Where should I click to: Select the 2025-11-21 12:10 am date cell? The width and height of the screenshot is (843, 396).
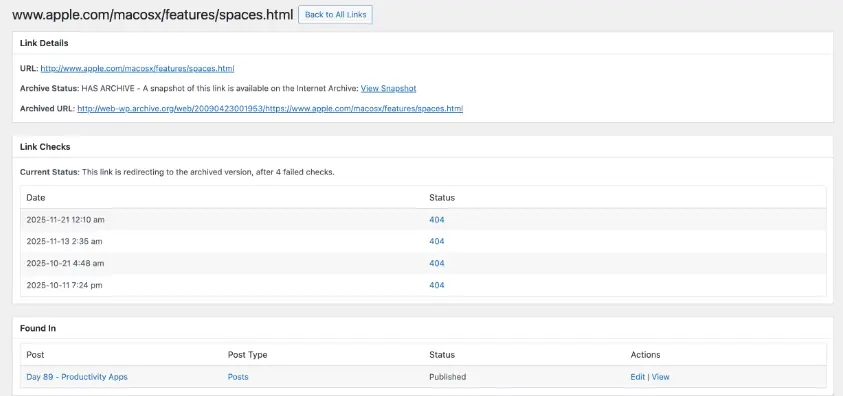pos(65,220)
